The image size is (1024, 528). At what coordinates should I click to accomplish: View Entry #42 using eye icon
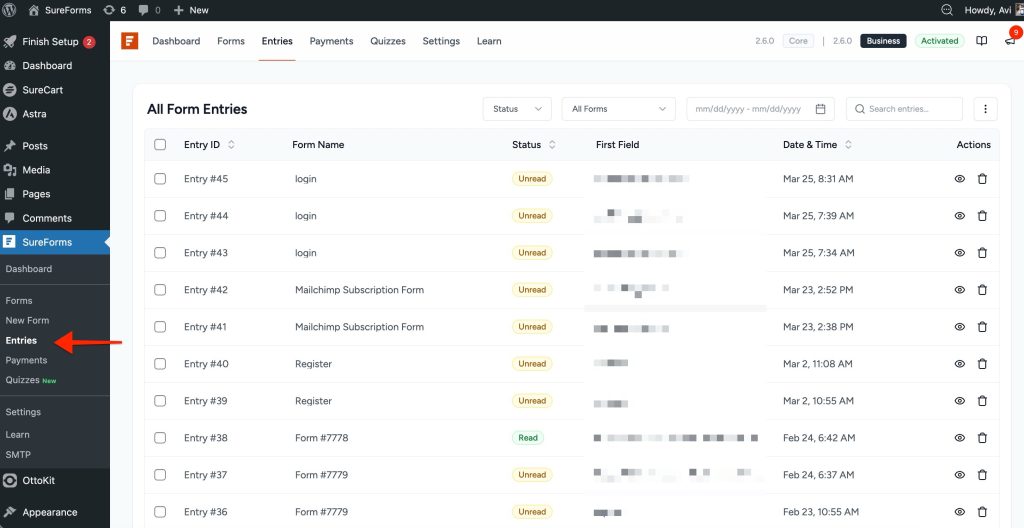coord(959,289)
